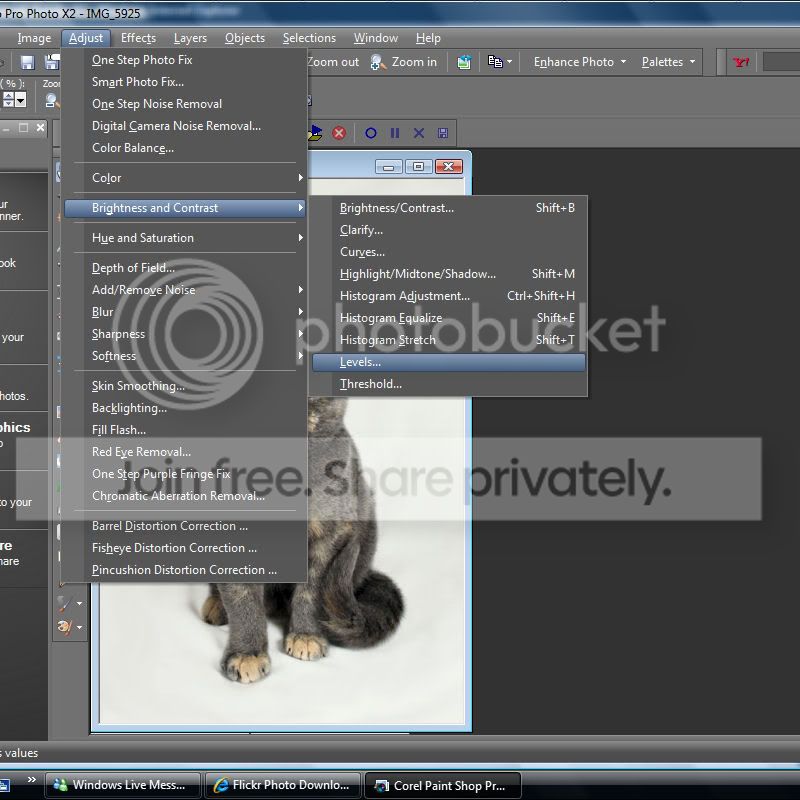The image size is (800, 800).
Task: Choose Red Eye Removal menu entry
Action: (x=141, y=452)
